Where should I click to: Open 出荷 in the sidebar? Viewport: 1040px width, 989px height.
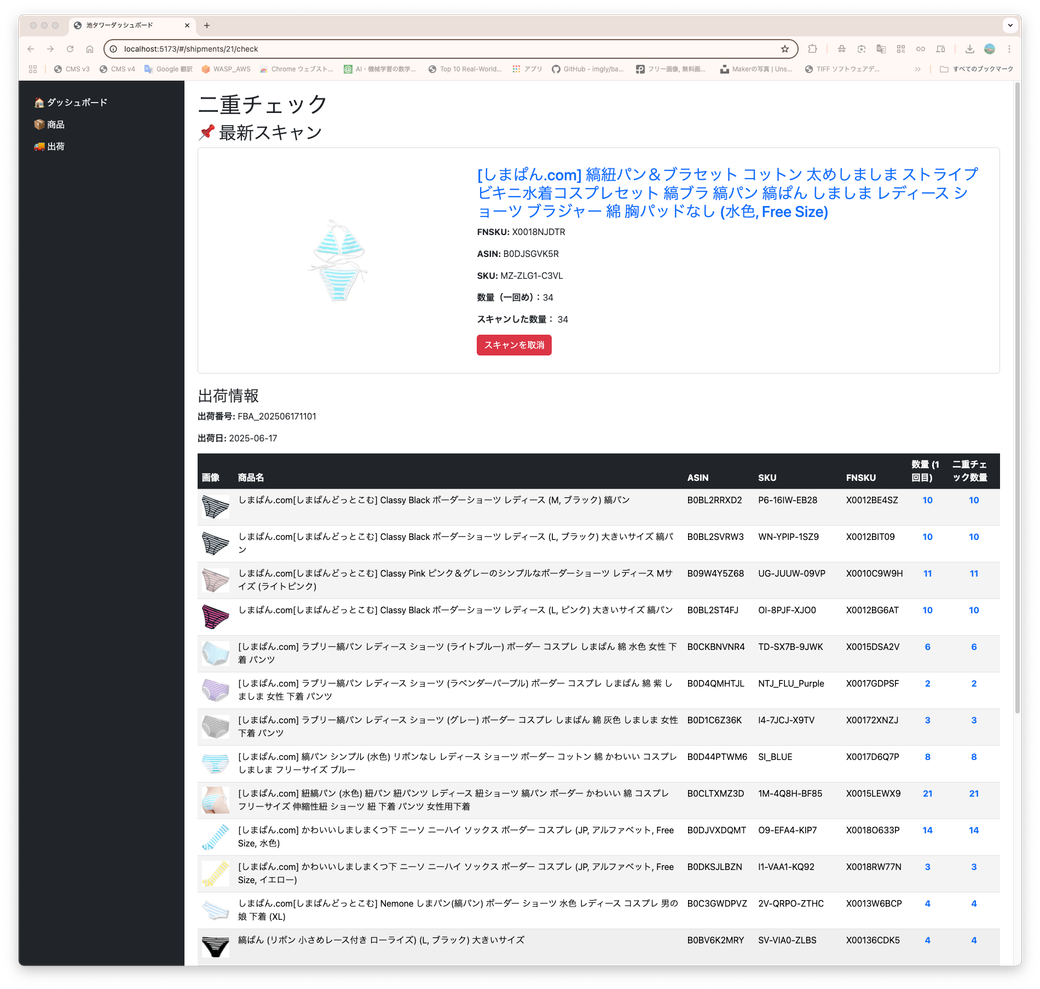(49, 146)
